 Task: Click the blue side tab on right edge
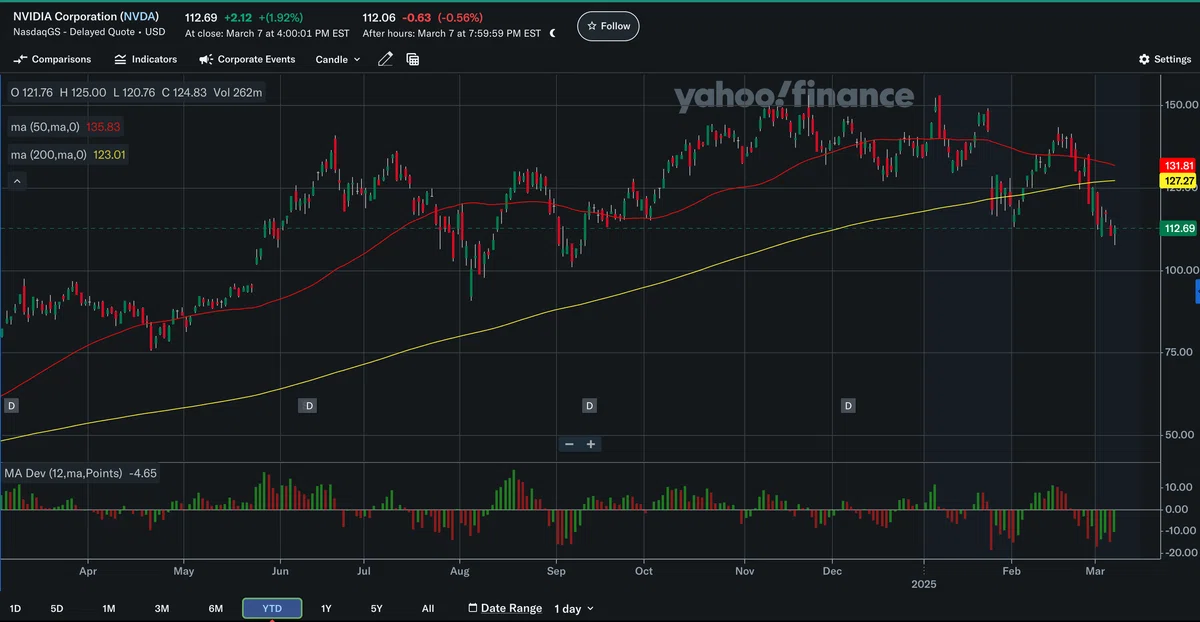tap(1197, 293)
